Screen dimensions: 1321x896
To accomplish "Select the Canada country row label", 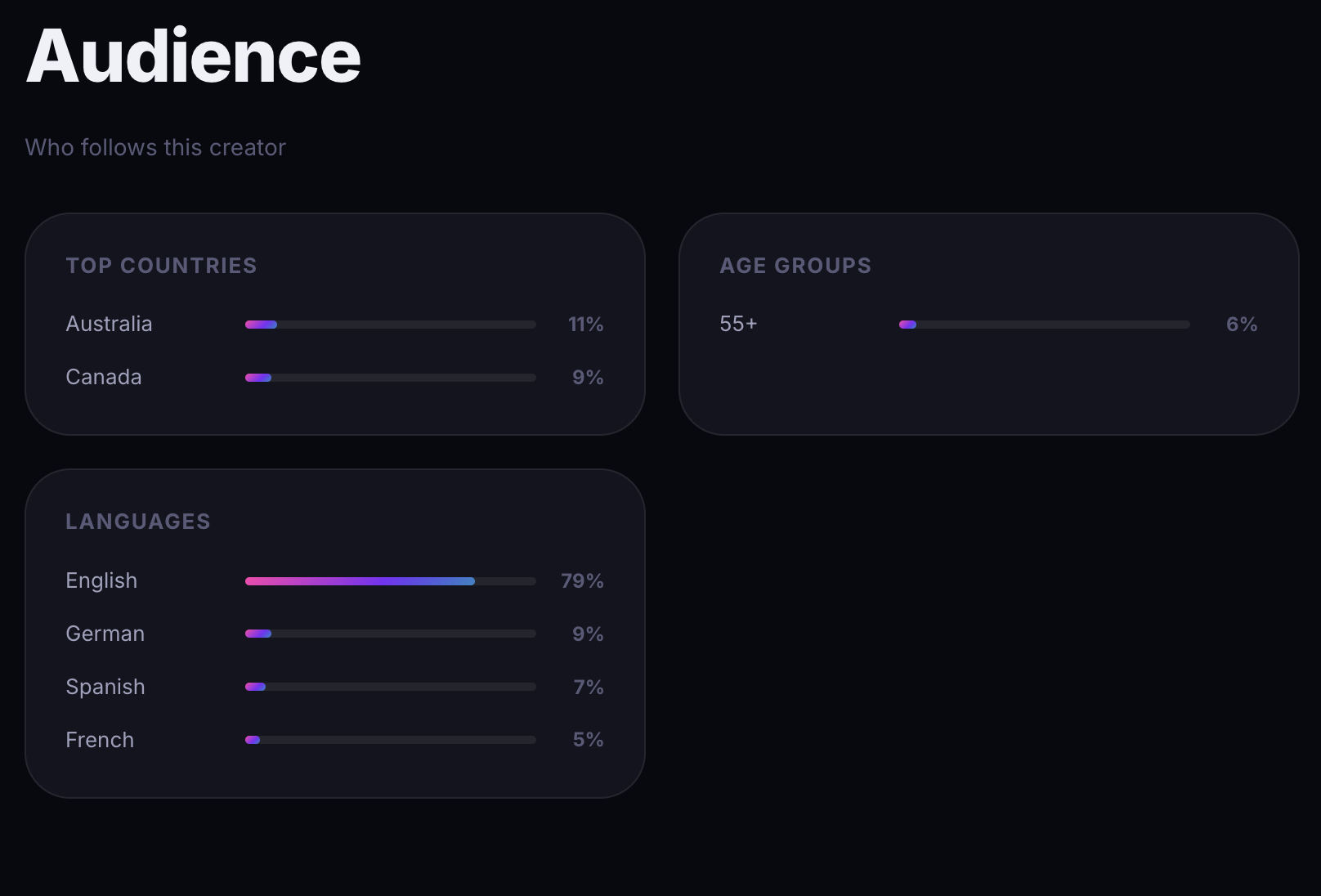I will tap(104, 377).
